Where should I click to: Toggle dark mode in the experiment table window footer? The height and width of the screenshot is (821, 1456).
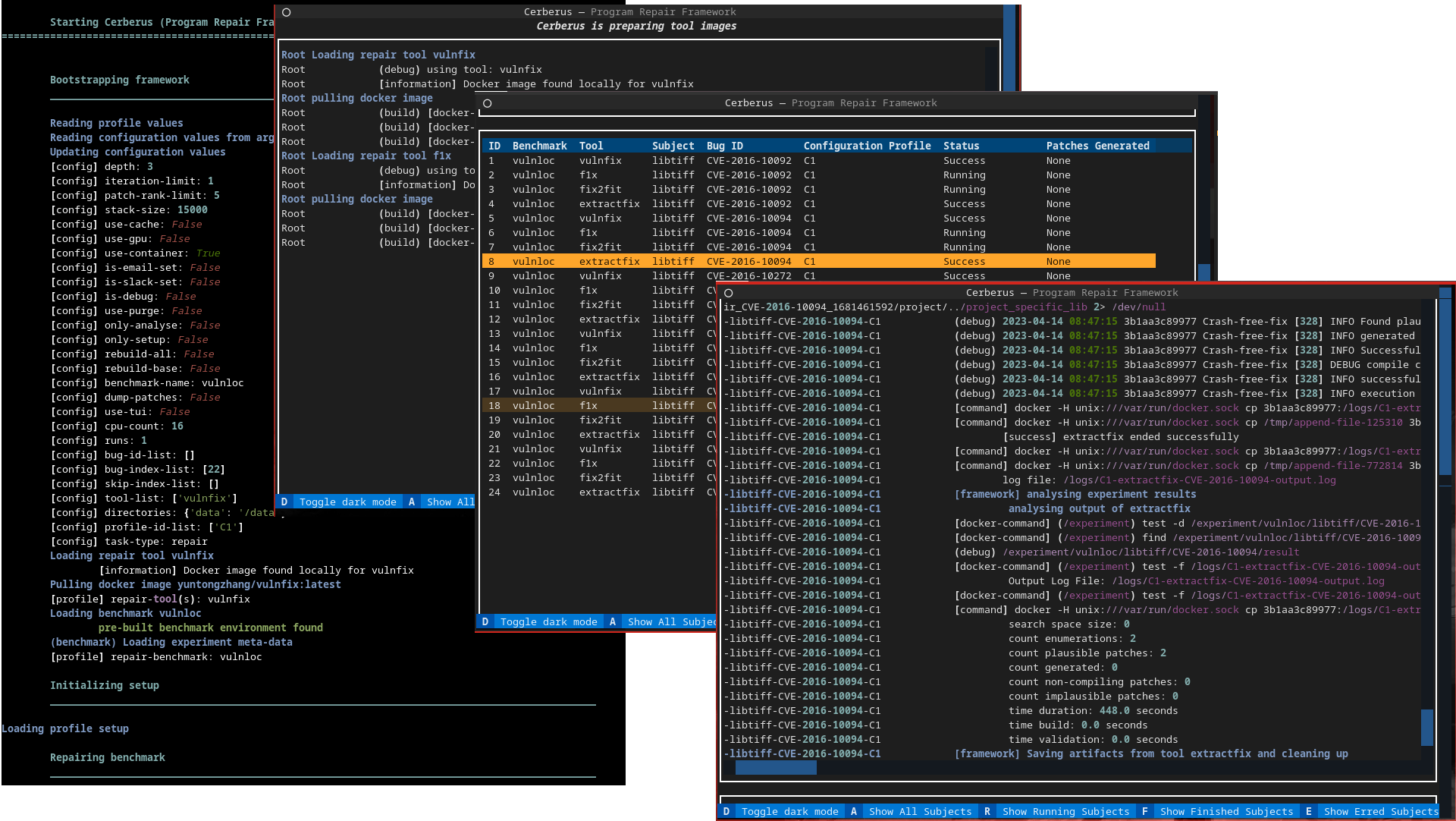coord(548,621)
